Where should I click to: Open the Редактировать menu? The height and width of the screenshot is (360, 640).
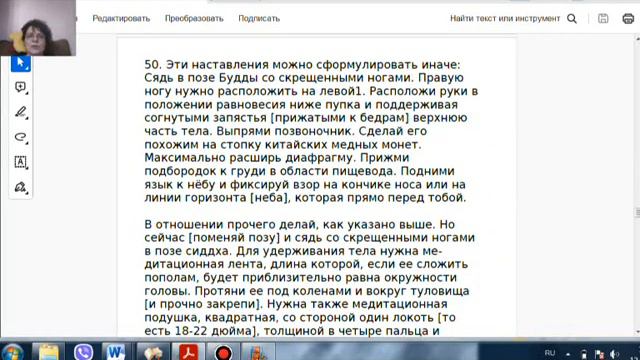point(121,18)
